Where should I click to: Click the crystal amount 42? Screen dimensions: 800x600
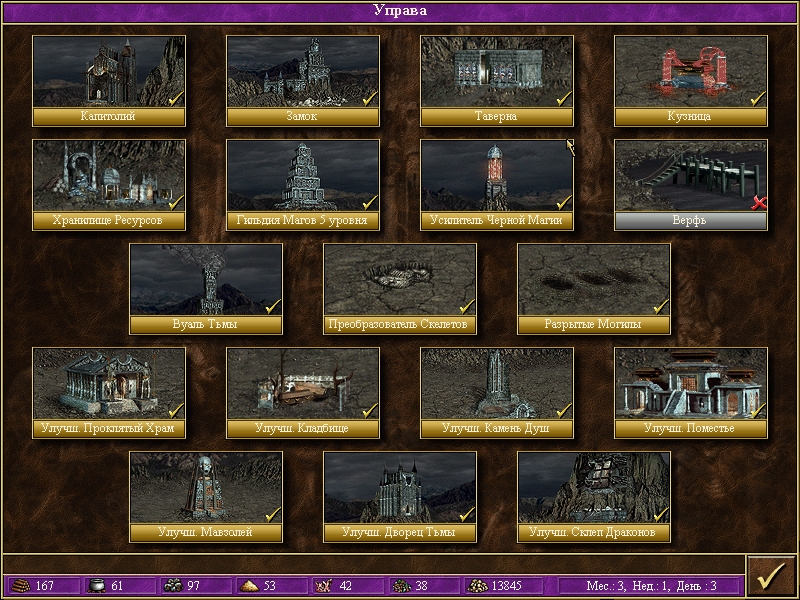pyautogui.click(x=345, y=586)
